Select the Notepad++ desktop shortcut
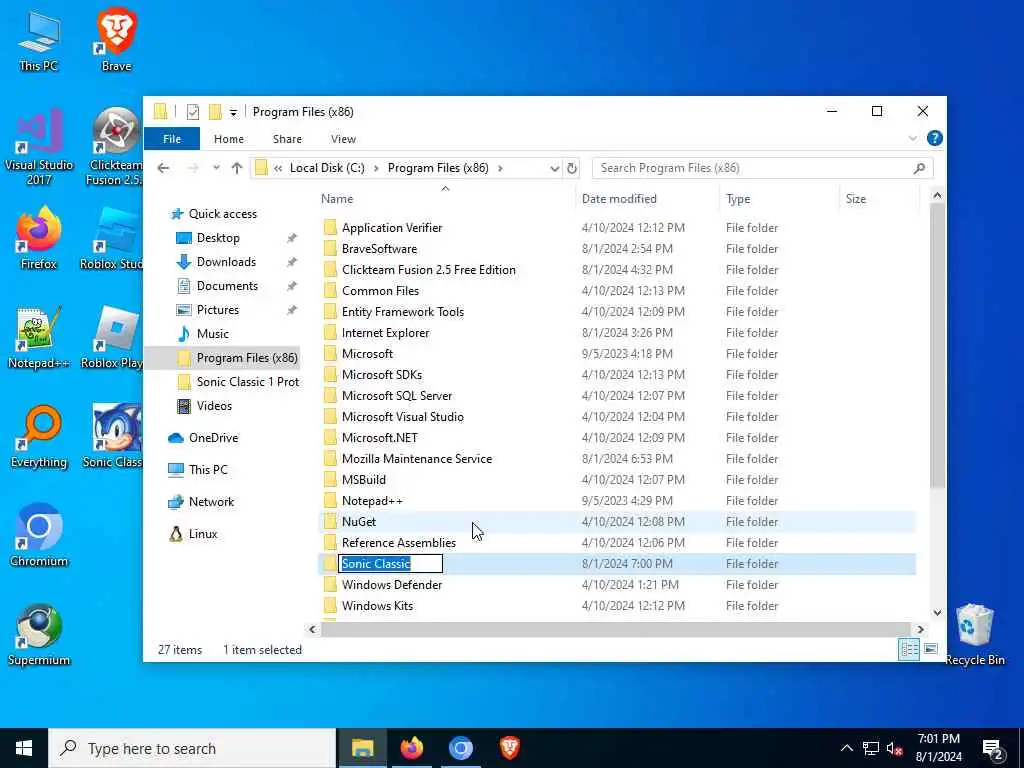Viewport: 1024px width, 768px height. click(x=39, y=338)
